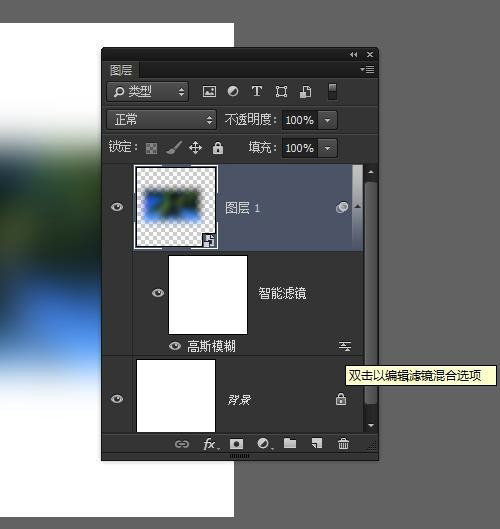Viewport: 500px width, 529px height.
Task: Lock layer position
Action: coord(196,148)
